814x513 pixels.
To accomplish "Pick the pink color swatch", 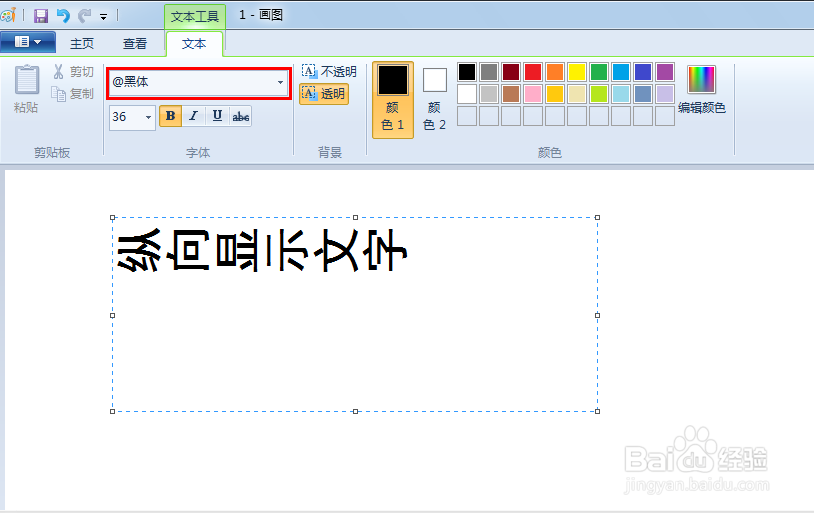I will click(x=533, y=94).
